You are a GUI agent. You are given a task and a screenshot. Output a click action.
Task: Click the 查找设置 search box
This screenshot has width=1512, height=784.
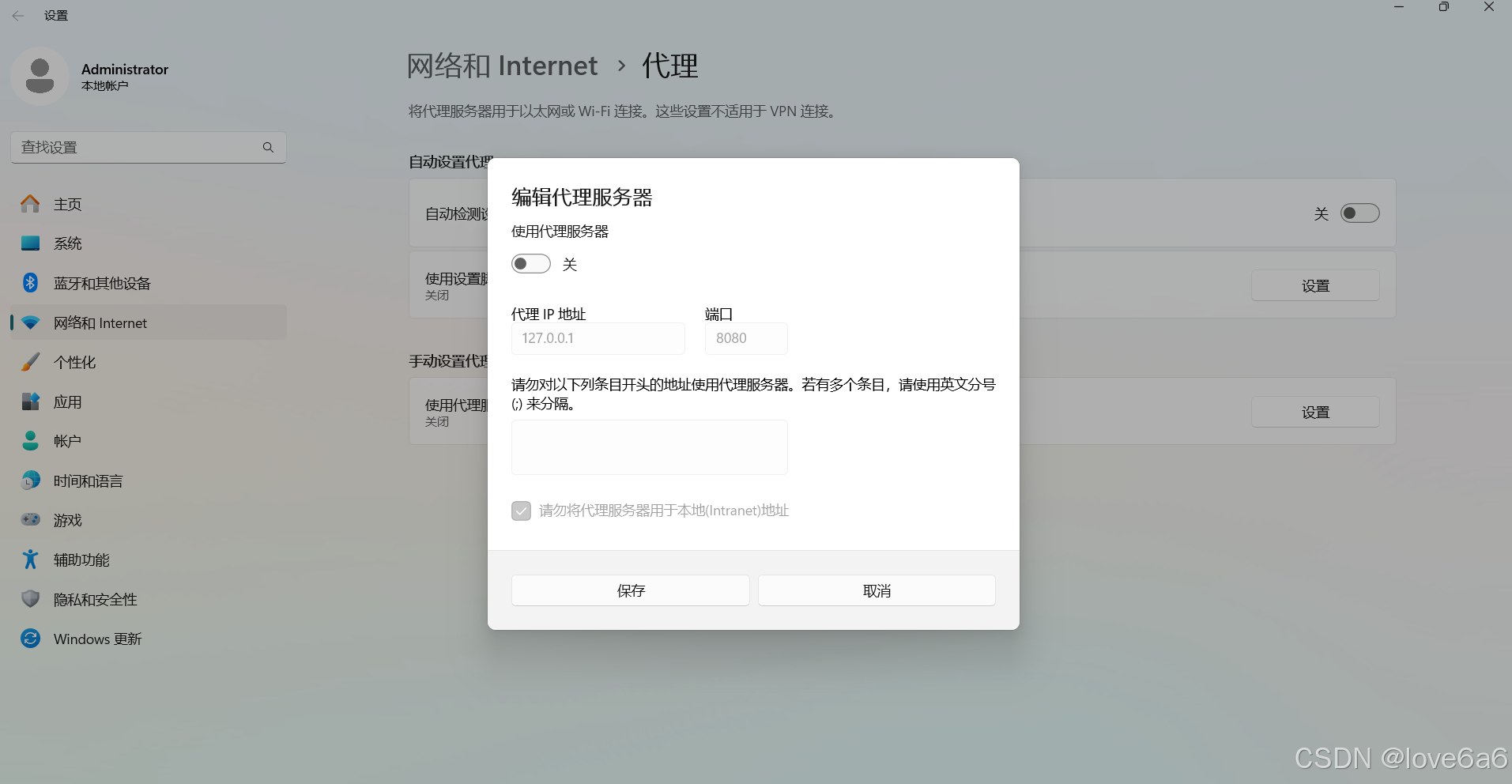pyautogui.click(x=149, y=147)
